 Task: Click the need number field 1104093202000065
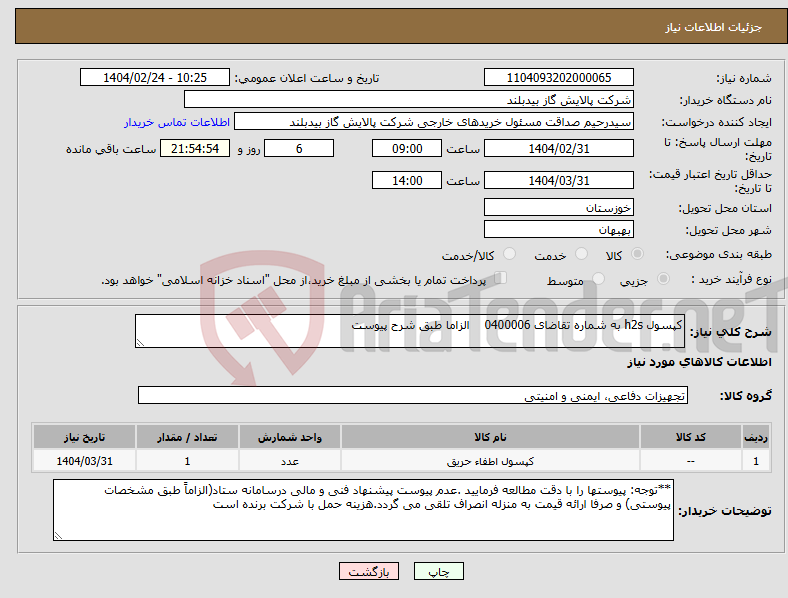pos(558,77)
